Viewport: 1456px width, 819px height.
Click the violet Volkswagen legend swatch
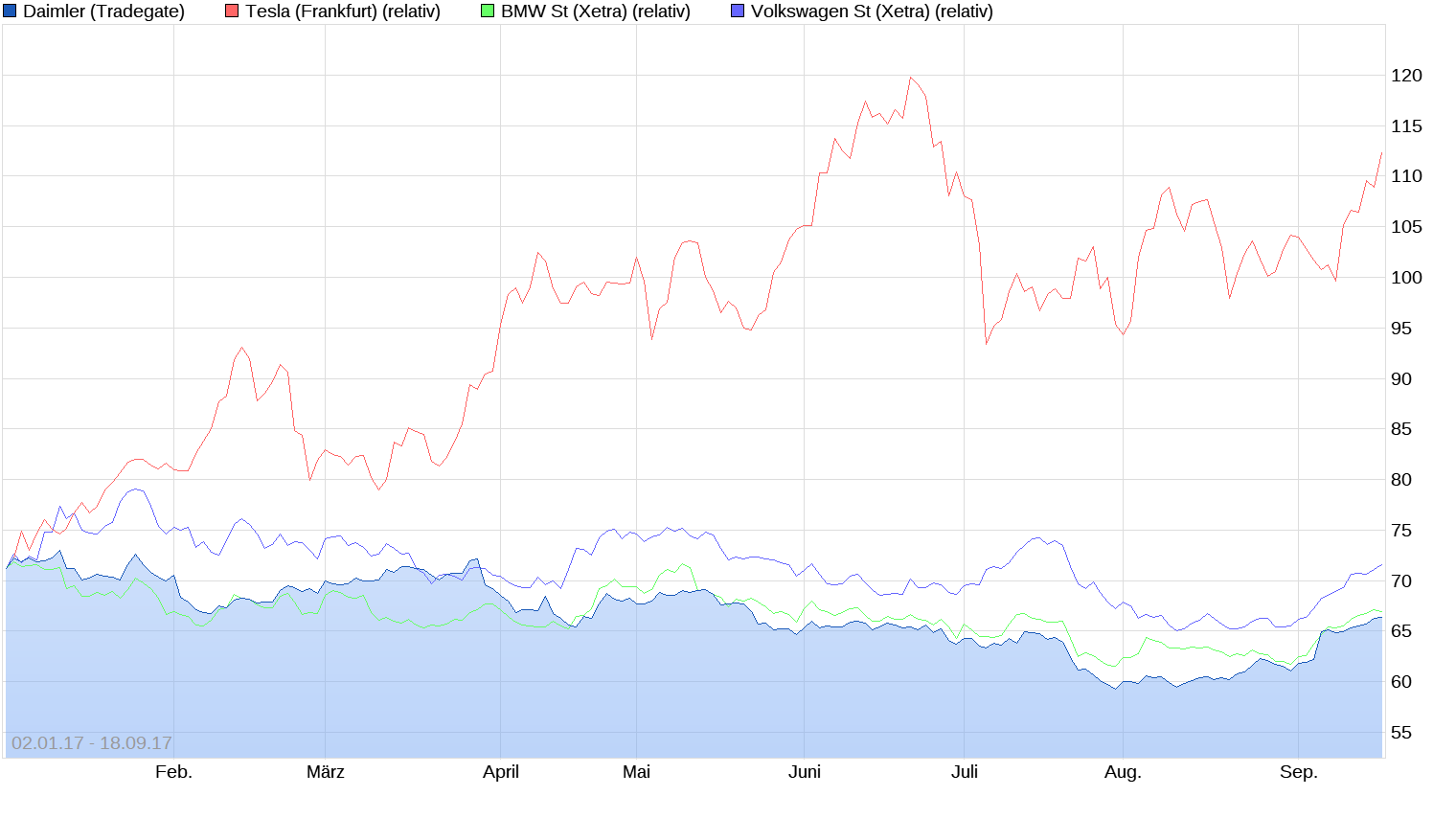point(738,11)
